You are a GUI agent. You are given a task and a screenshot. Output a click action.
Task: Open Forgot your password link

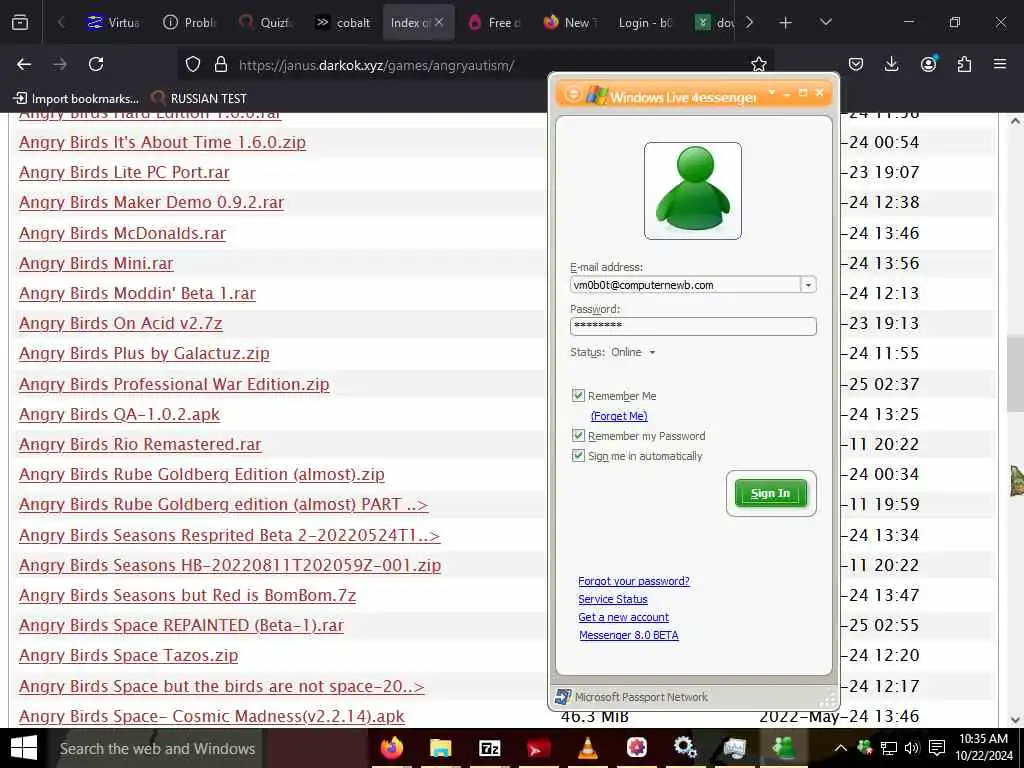pos(633,581)
